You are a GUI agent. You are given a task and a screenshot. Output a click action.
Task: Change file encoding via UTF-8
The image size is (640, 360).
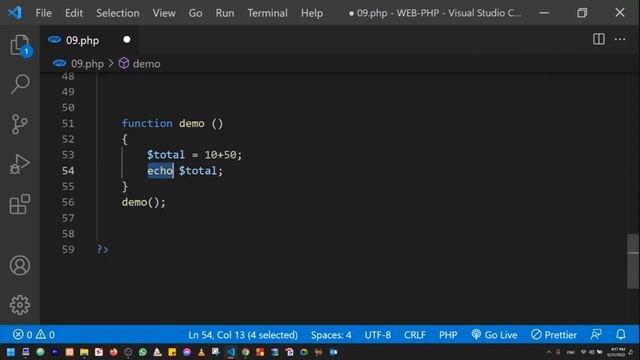(x=378, y=335)
